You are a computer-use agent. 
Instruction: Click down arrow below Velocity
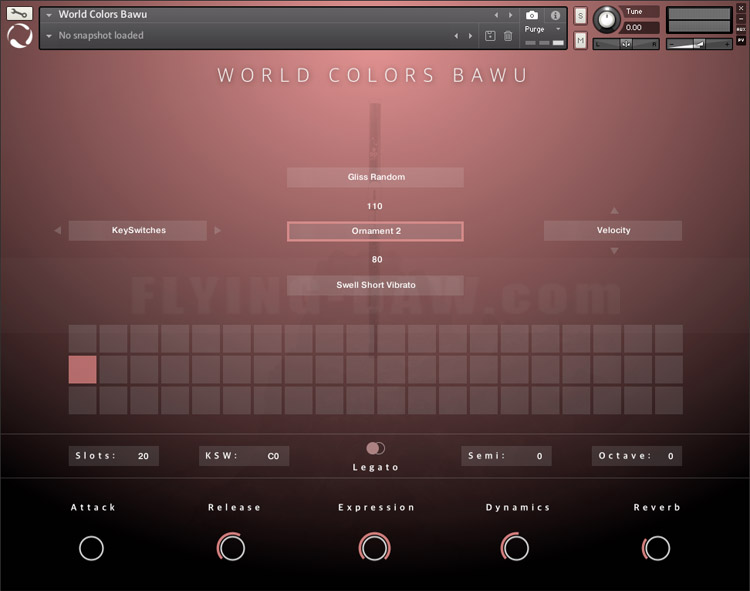coord(614,251)
